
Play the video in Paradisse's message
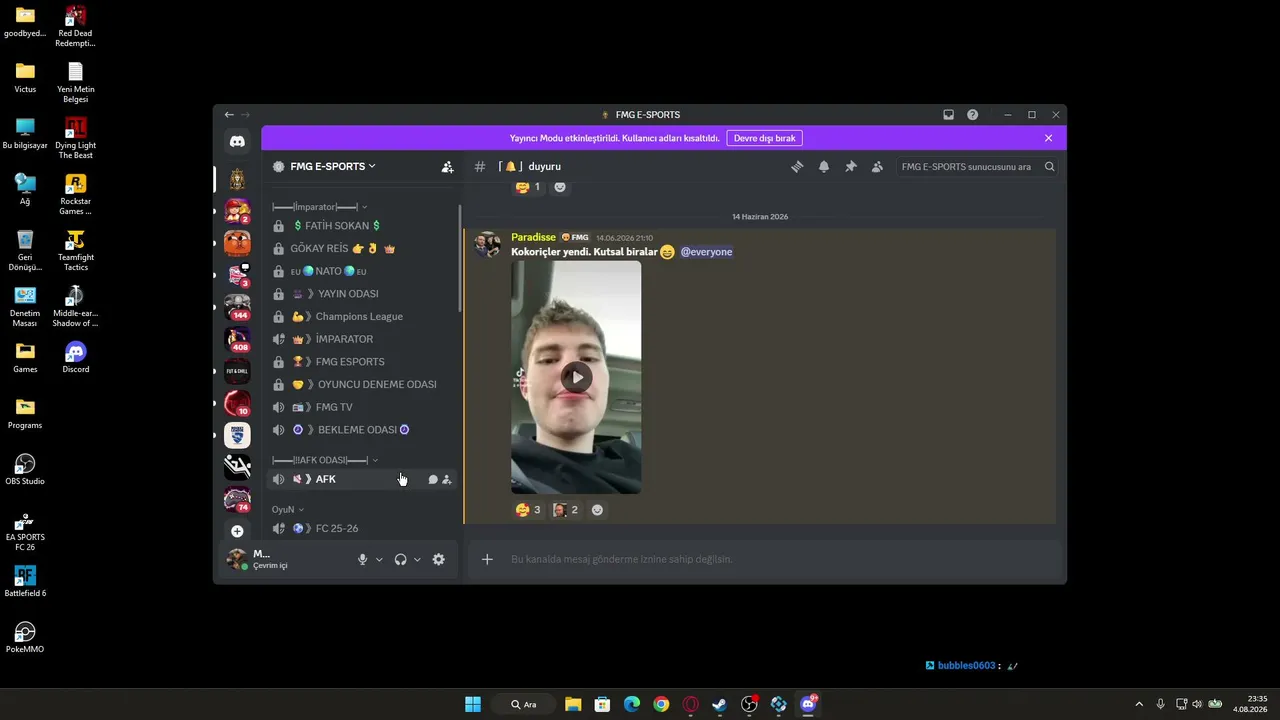coord(576,377)
